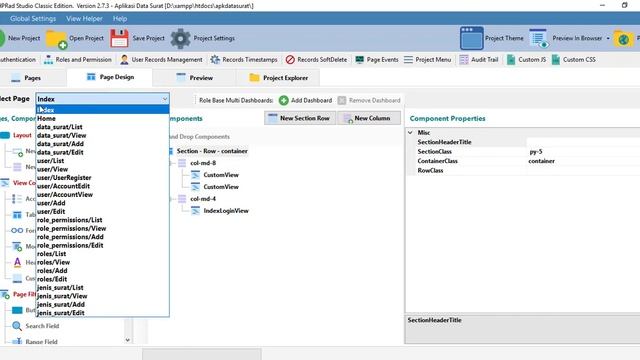This screenshot has height=360, width=640.
Task: Click the Search Field component icon
Action: pyautogui.click(x=17, y=326)
